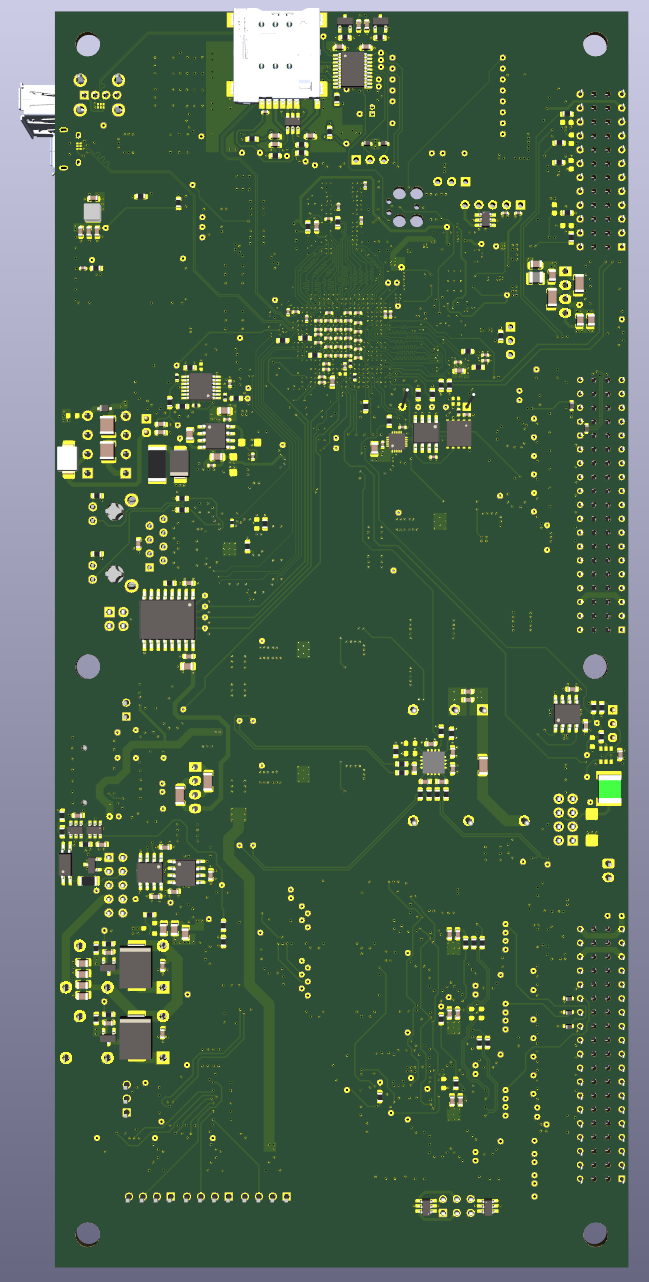Click the bottom-right mounting hole
The height and width of the screenshot is (1282, 649).
[x=595, y=1234]
